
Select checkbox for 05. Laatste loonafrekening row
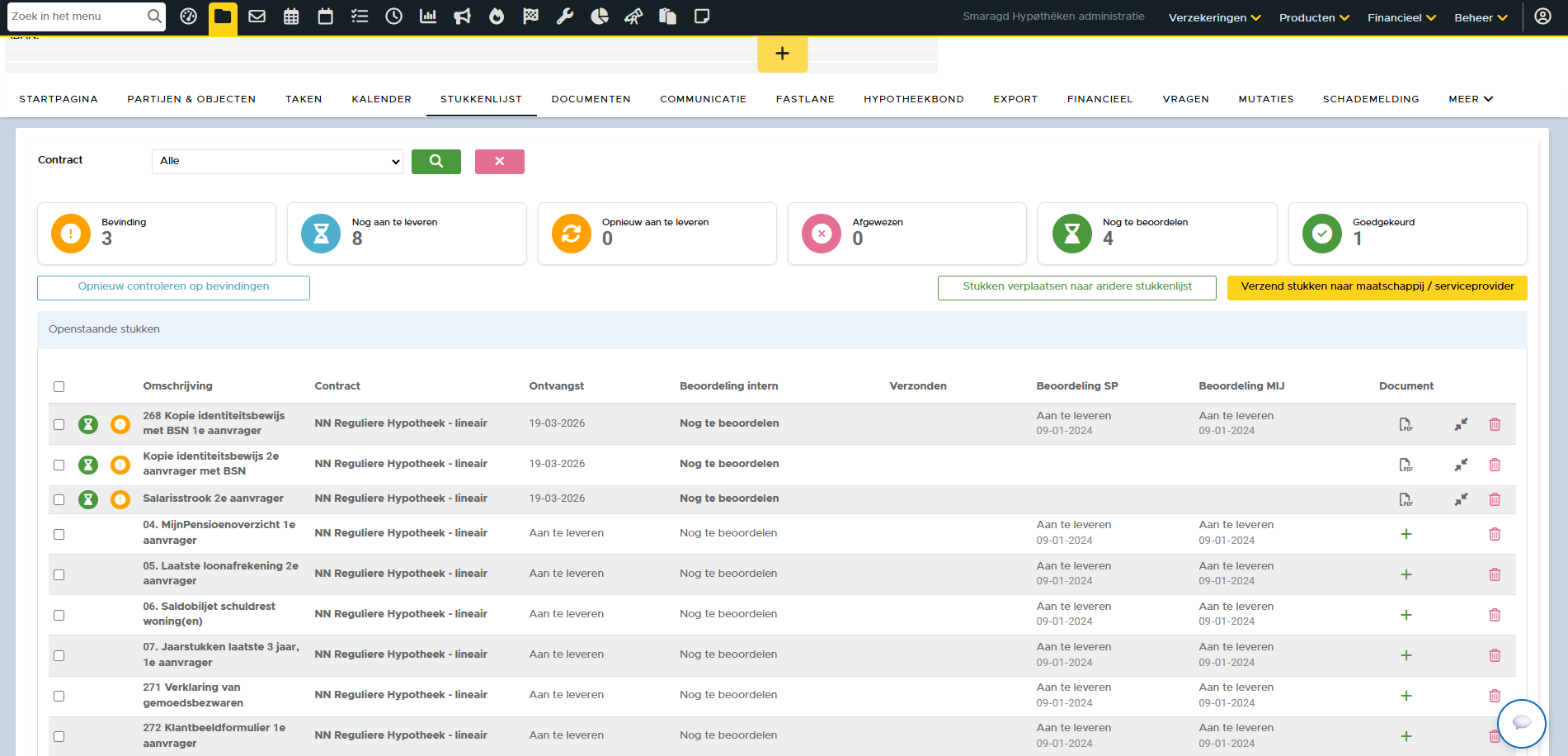[x=59, y=574]
